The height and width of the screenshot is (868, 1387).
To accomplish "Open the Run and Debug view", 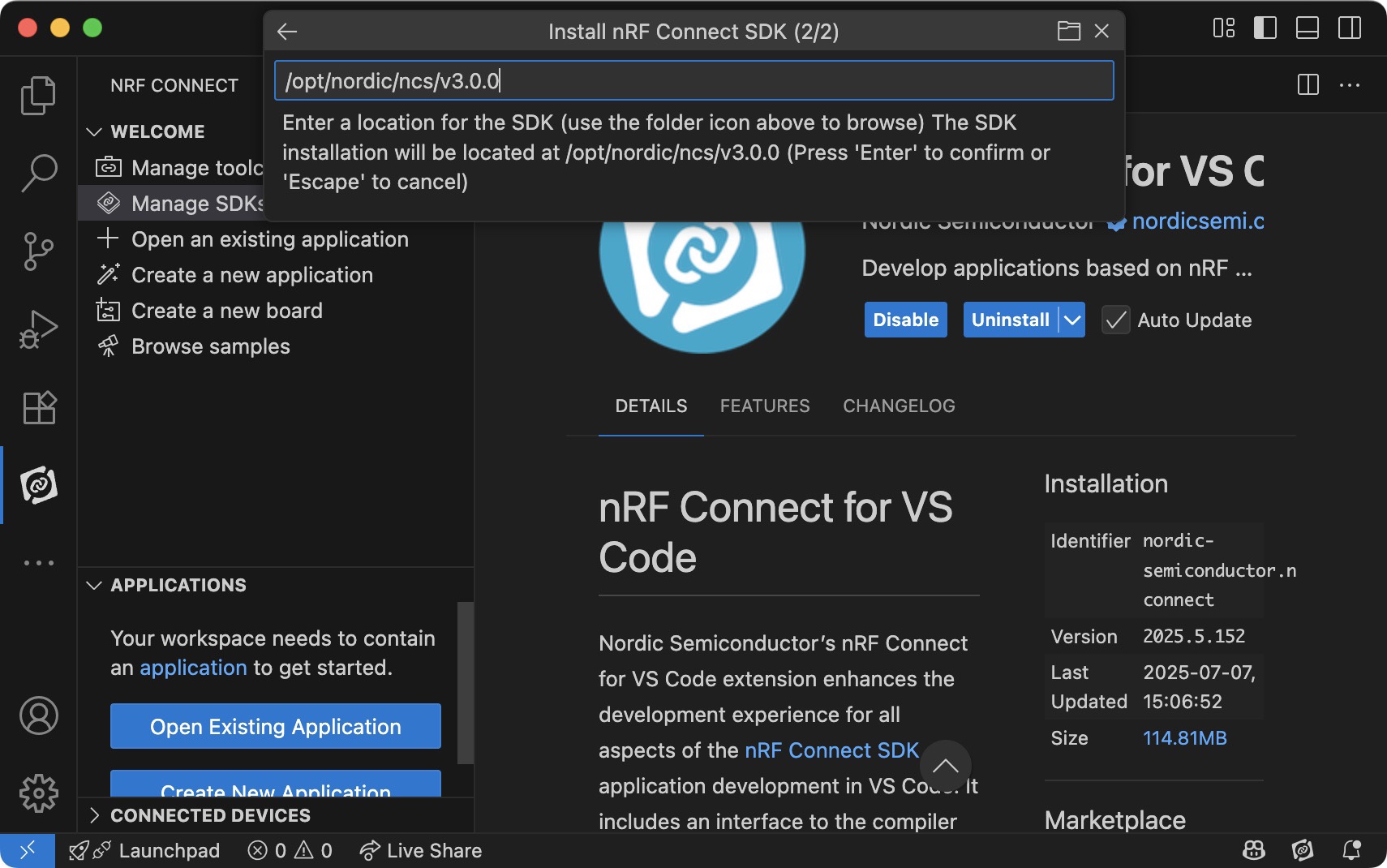I will coord(38,329).
